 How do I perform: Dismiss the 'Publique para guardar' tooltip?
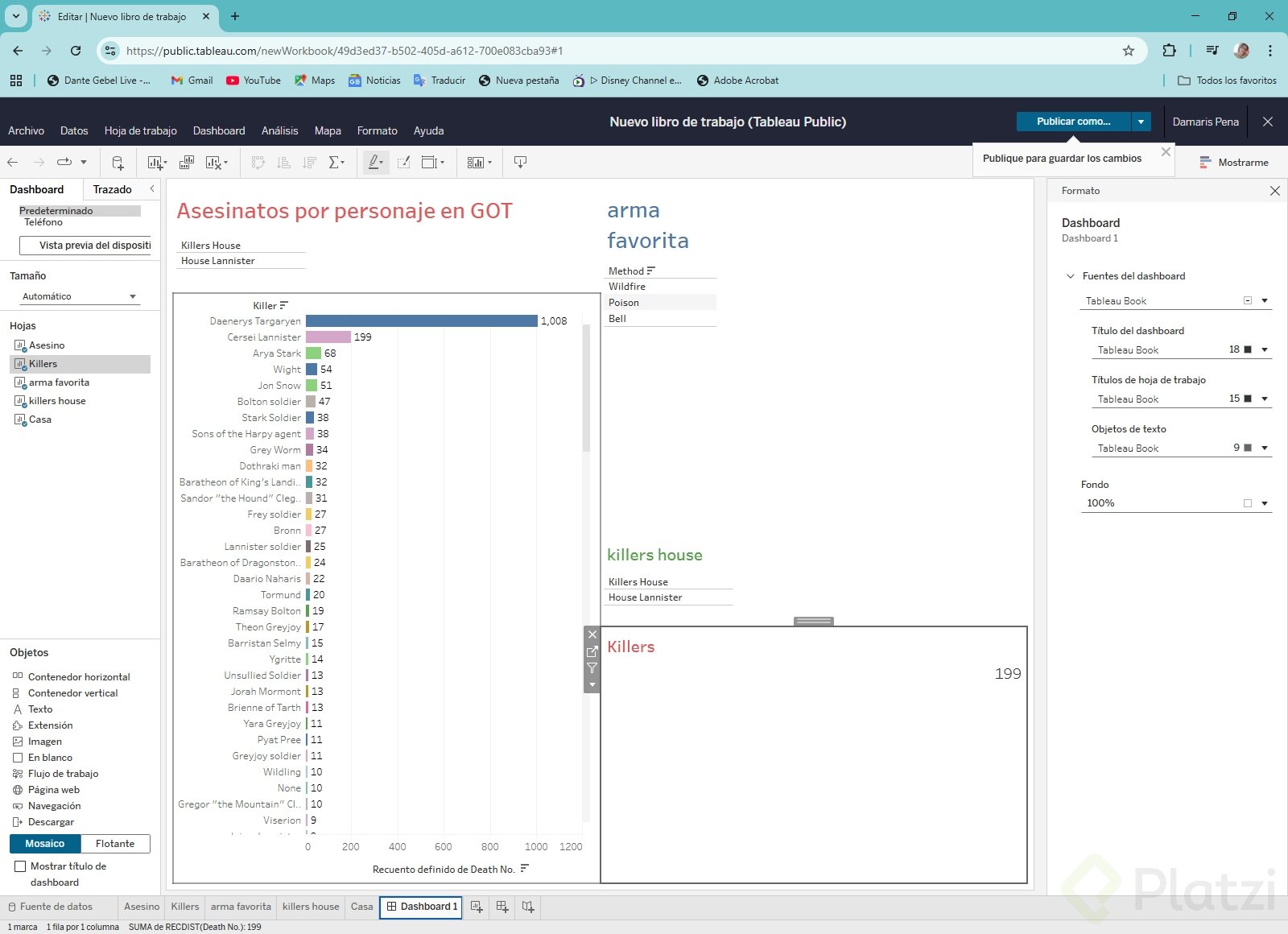(1166, 151)
